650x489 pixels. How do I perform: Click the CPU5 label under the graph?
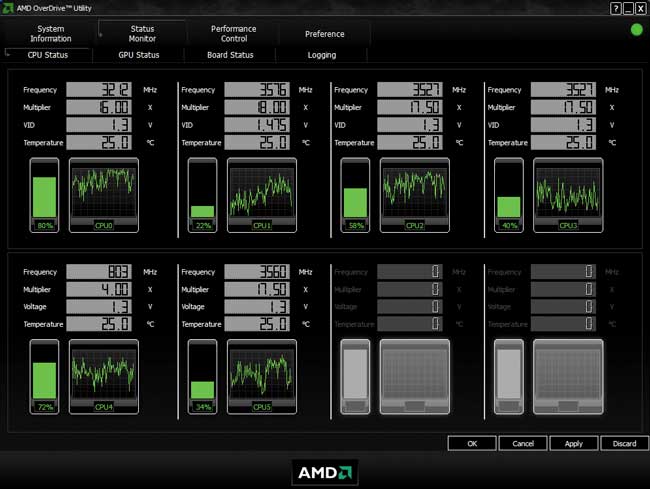pos(262,407)
